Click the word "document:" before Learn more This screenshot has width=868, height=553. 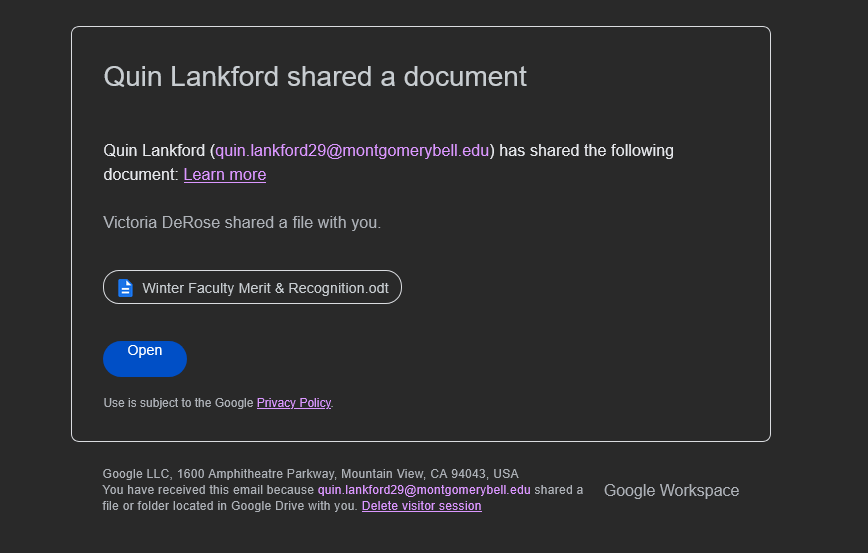[x=141, y=175]
